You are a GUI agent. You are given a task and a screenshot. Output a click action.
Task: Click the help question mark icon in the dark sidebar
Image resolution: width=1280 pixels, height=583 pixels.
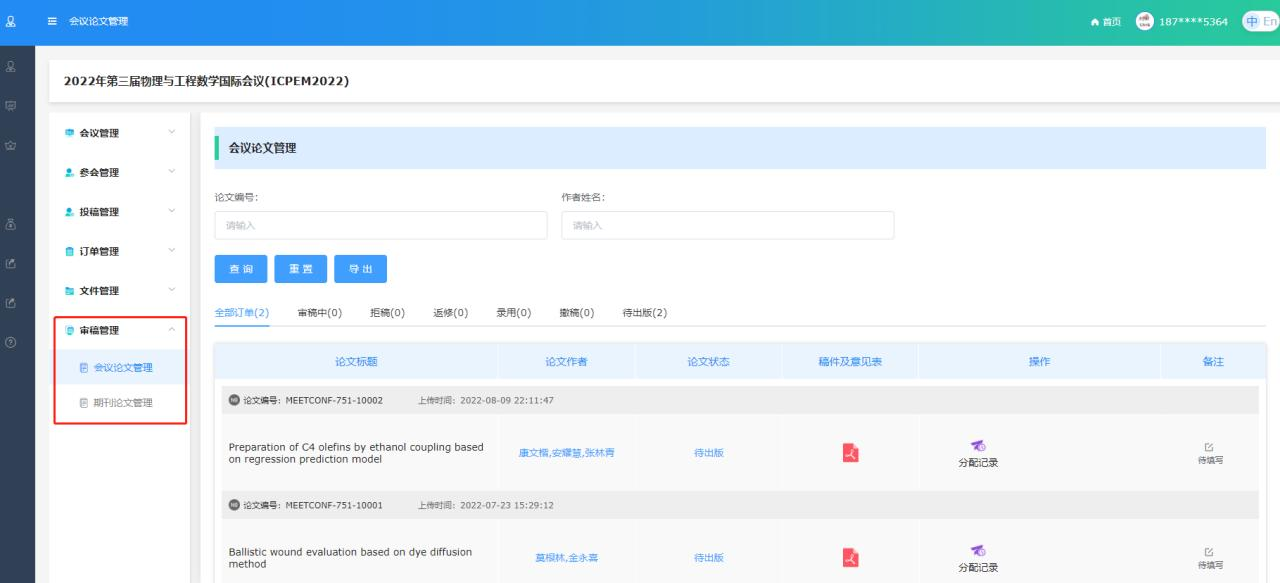(11, 342)
